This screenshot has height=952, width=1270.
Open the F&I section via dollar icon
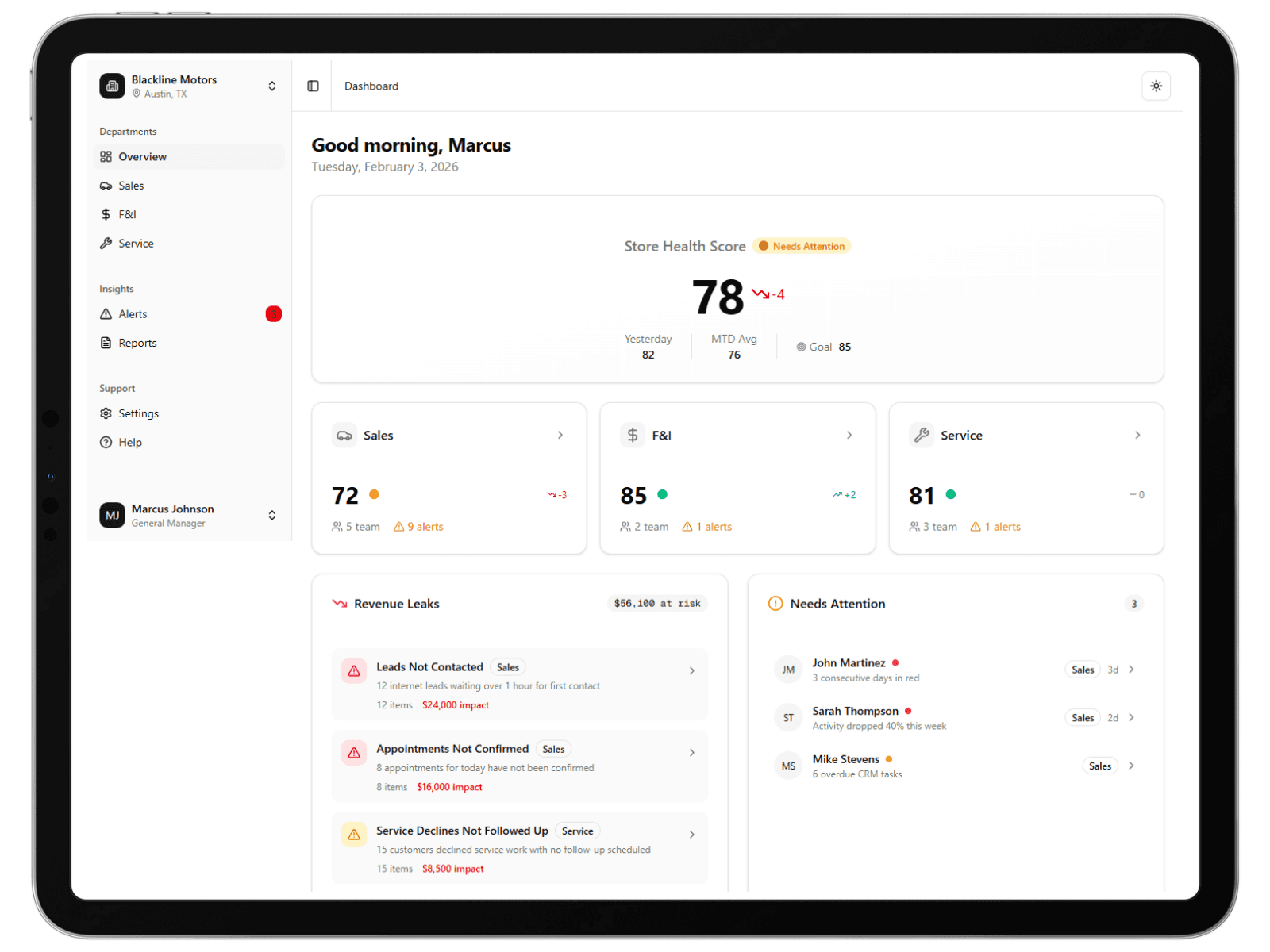(x=106, y=214)
